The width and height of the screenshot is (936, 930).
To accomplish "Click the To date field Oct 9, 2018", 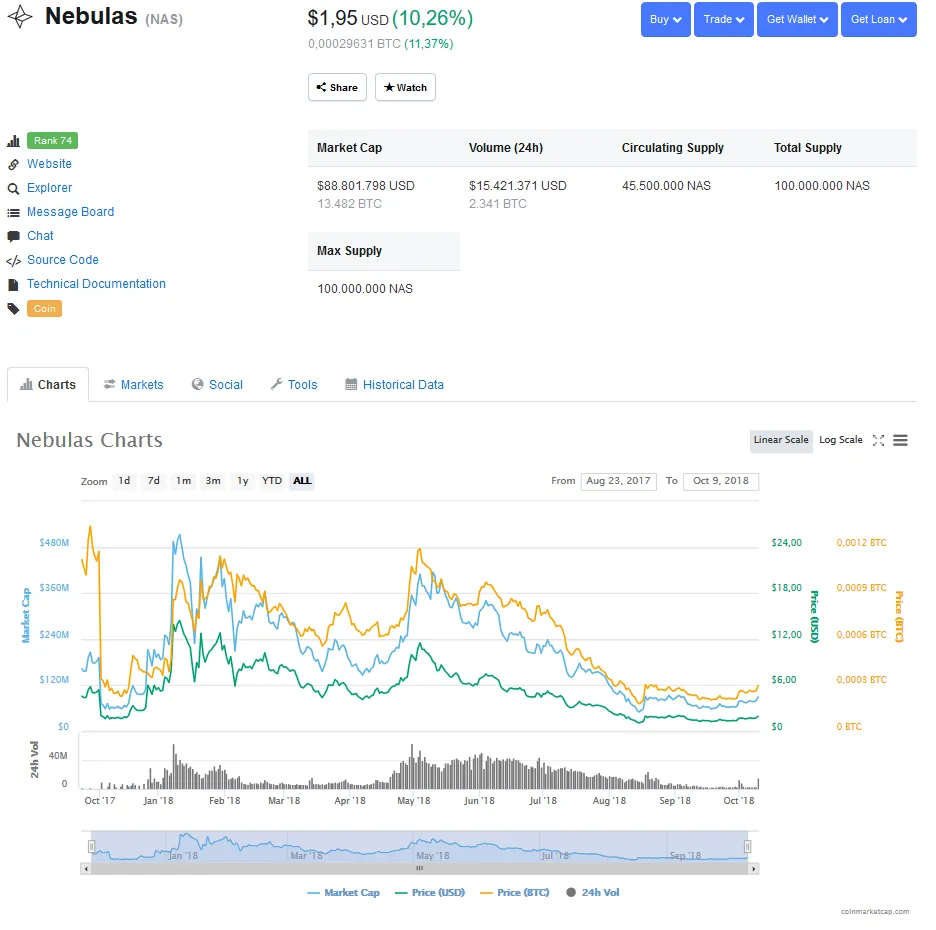I will (x=721, y=481).
